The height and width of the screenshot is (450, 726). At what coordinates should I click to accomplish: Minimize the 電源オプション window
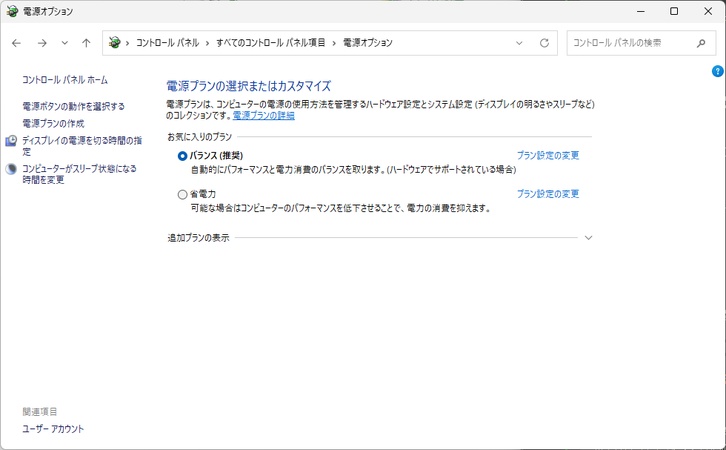coord(641,11)
